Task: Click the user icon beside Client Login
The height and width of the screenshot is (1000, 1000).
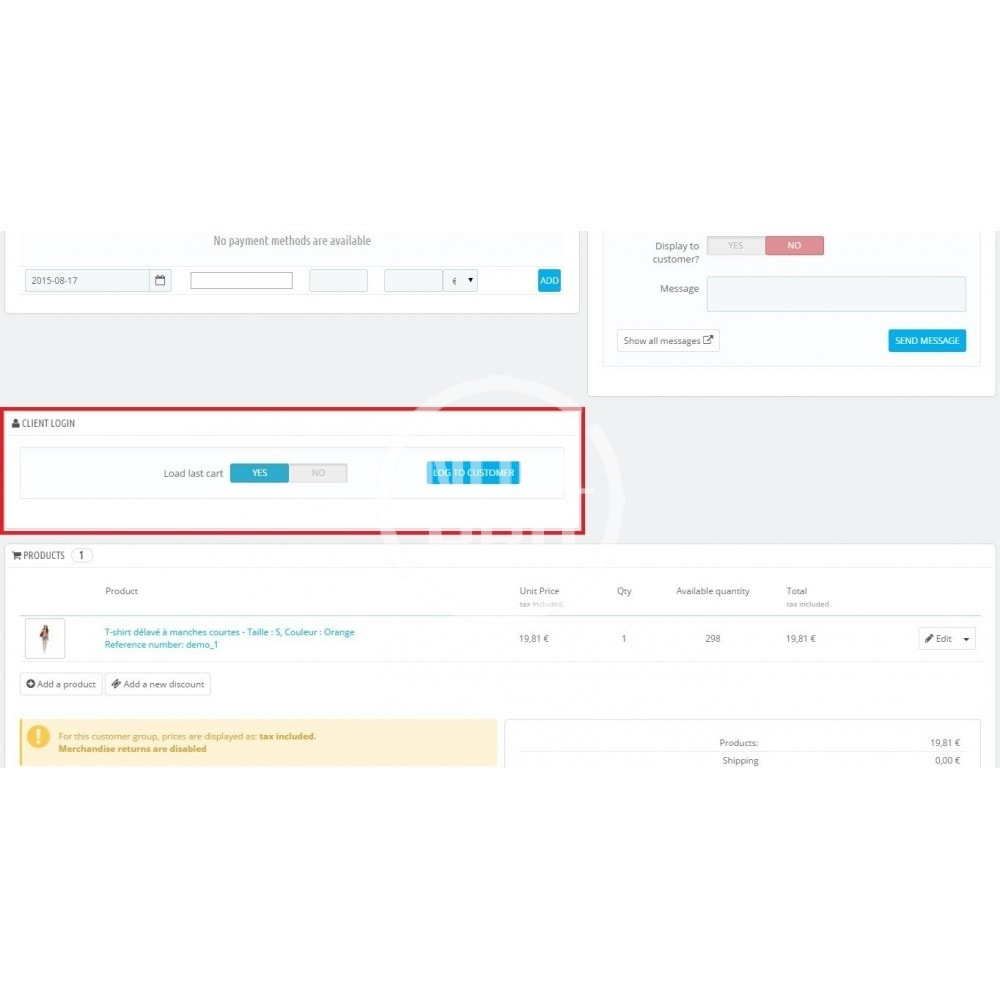Action: [16, 424]
